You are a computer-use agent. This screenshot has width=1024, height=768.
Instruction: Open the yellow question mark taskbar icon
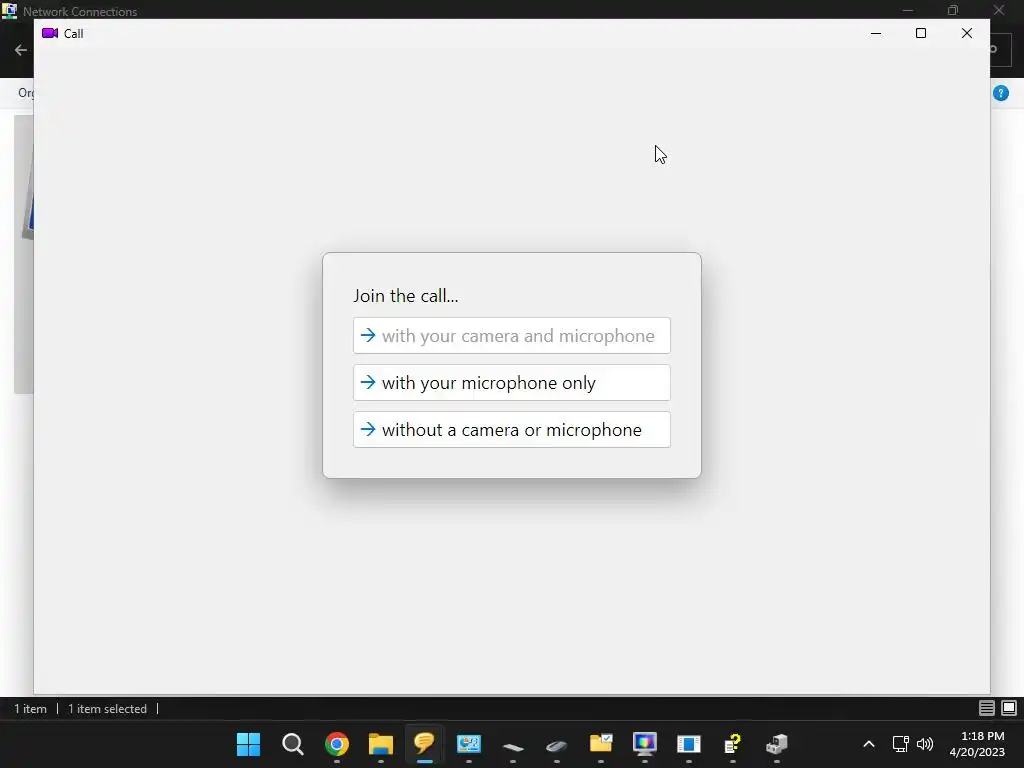point(733,744)
